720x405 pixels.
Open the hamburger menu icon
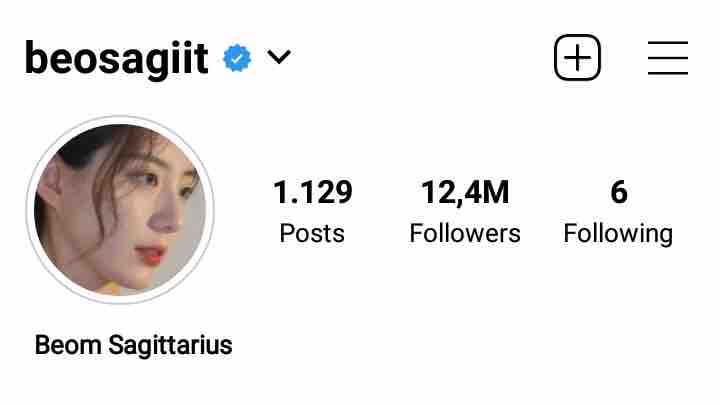coord(668,57)
